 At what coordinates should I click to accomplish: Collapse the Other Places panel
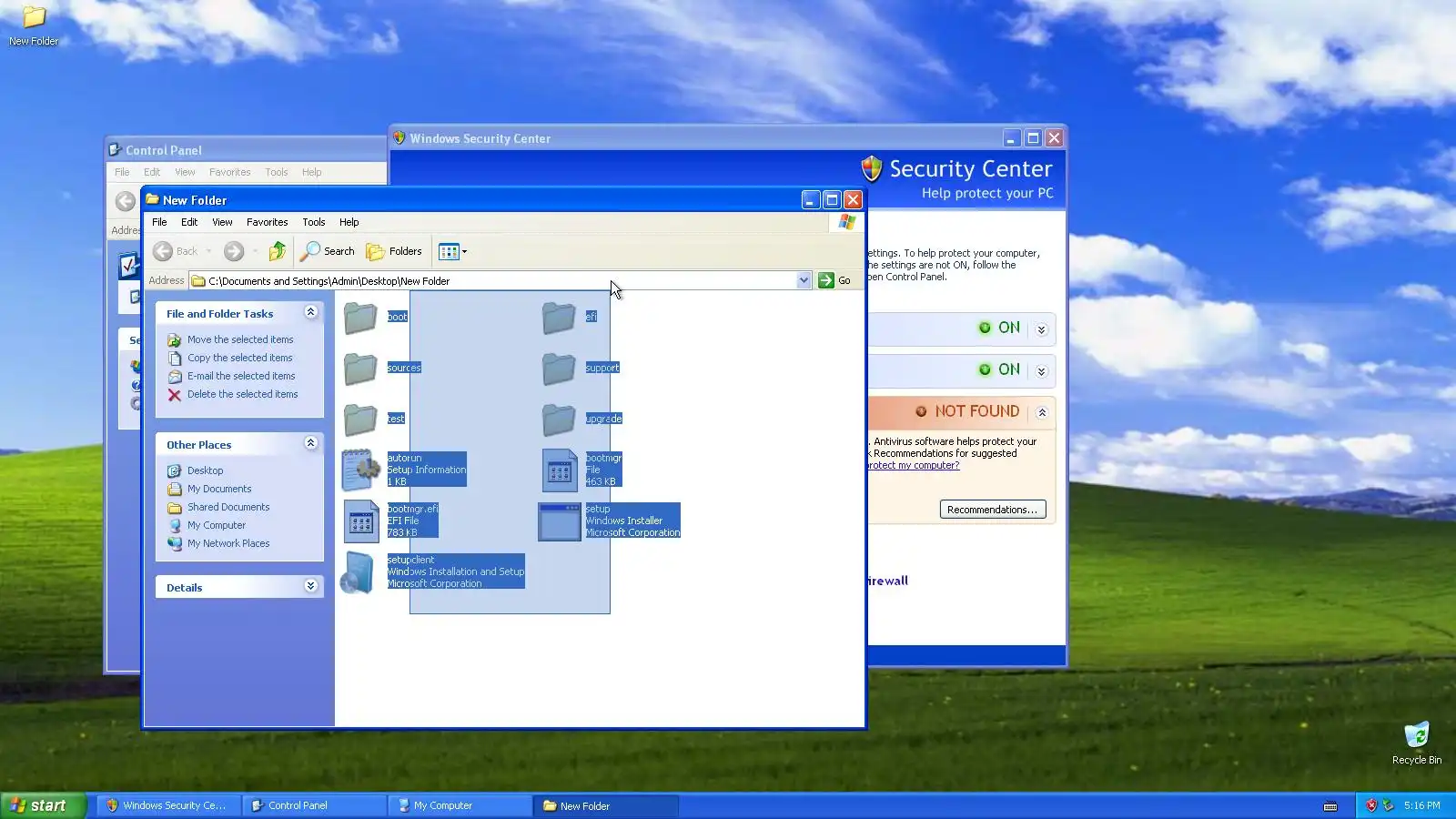310,443
